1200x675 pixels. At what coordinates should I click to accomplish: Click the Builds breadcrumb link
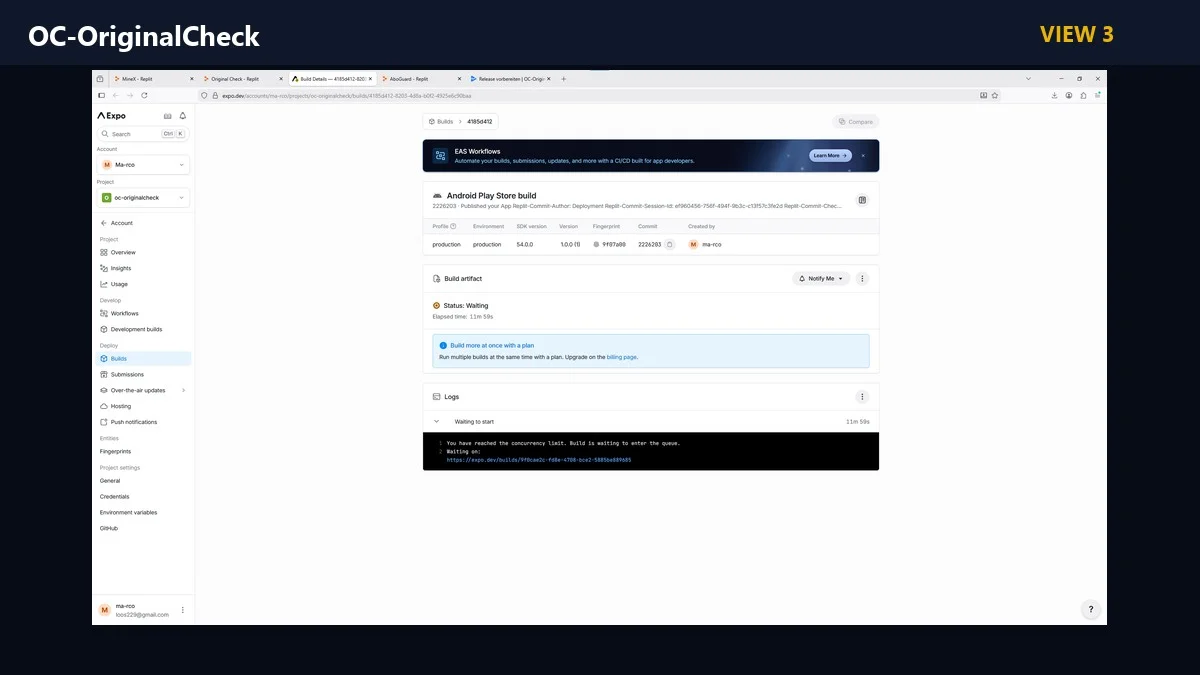pos(441,121)
